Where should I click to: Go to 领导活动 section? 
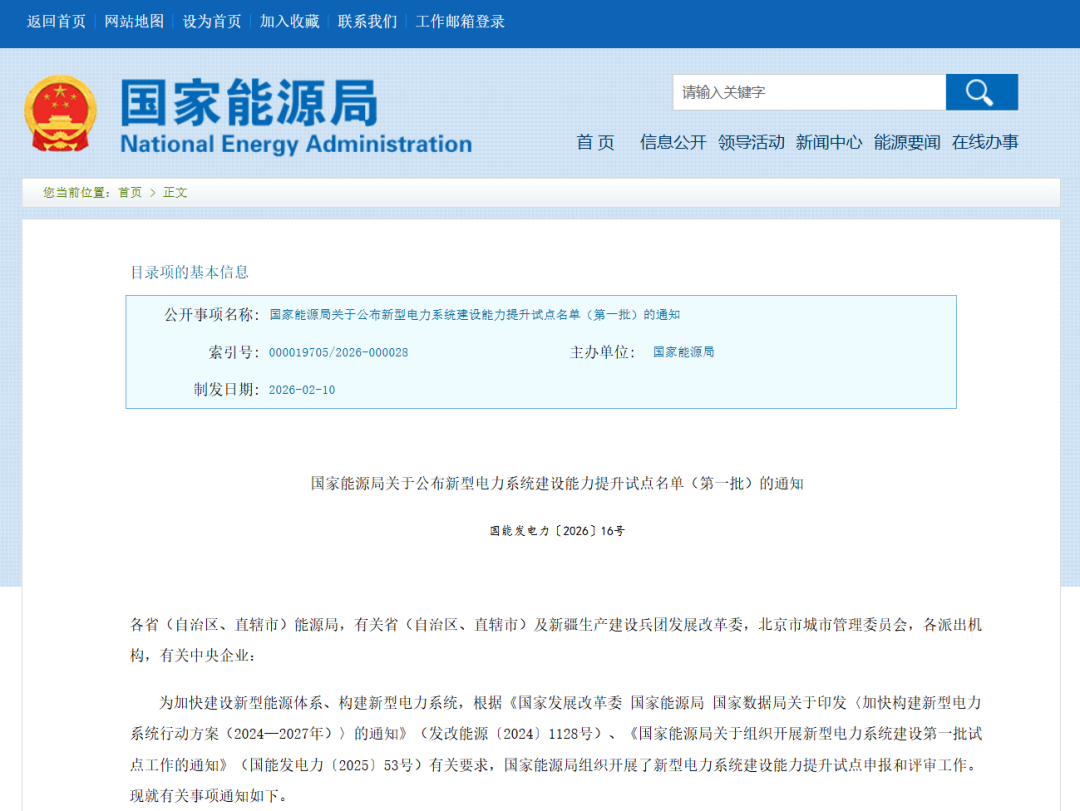751,142
